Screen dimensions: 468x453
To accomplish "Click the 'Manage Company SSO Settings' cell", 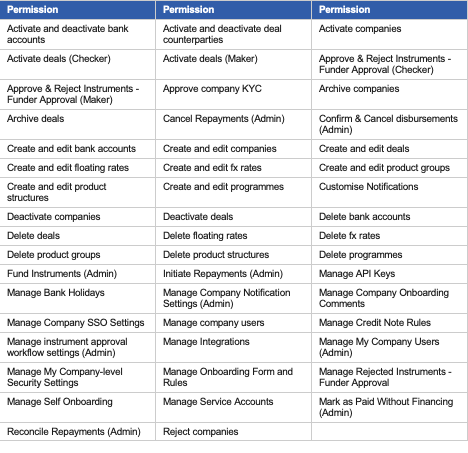I will coord(76,323).
